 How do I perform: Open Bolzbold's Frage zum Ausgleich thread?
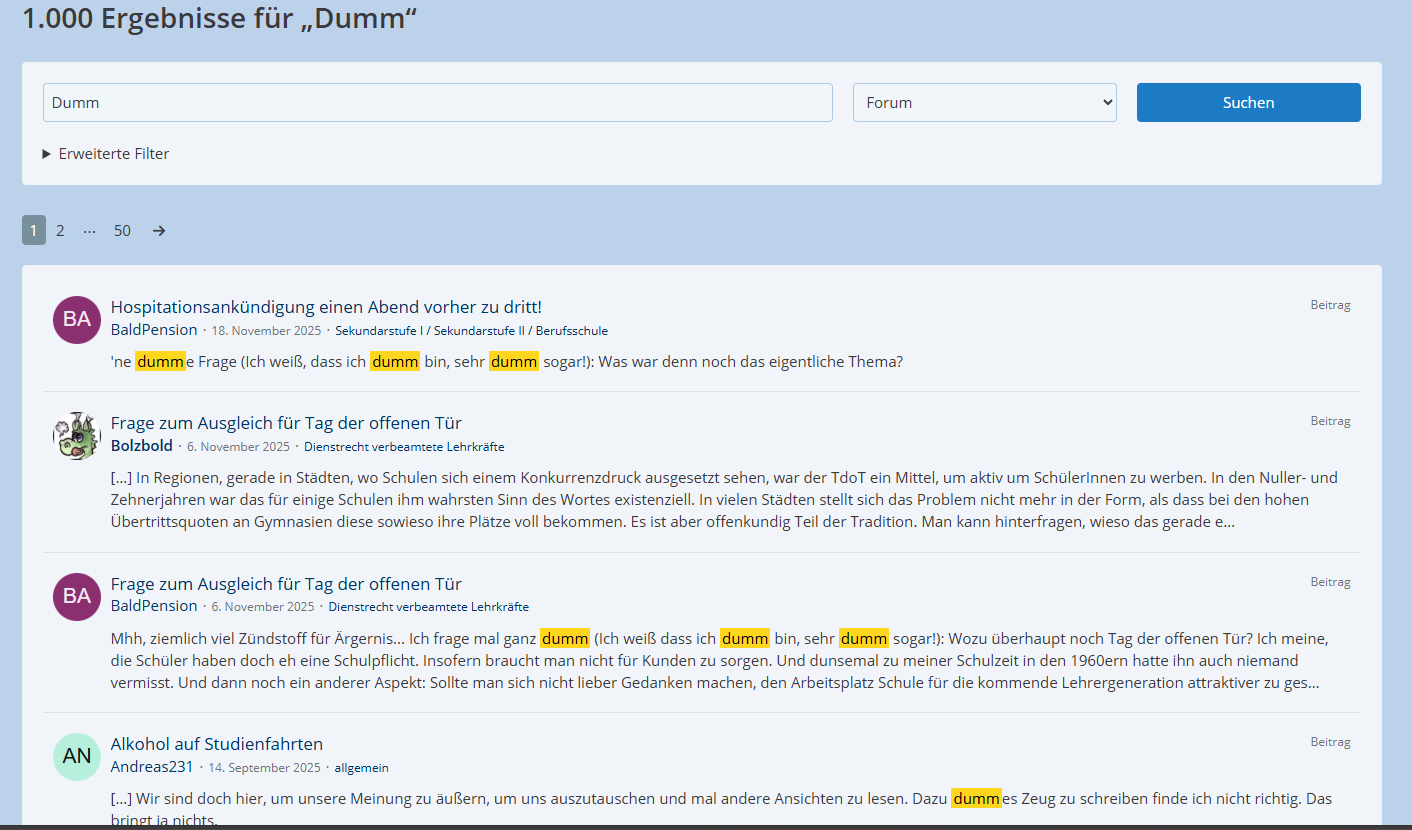coord(286,423)
